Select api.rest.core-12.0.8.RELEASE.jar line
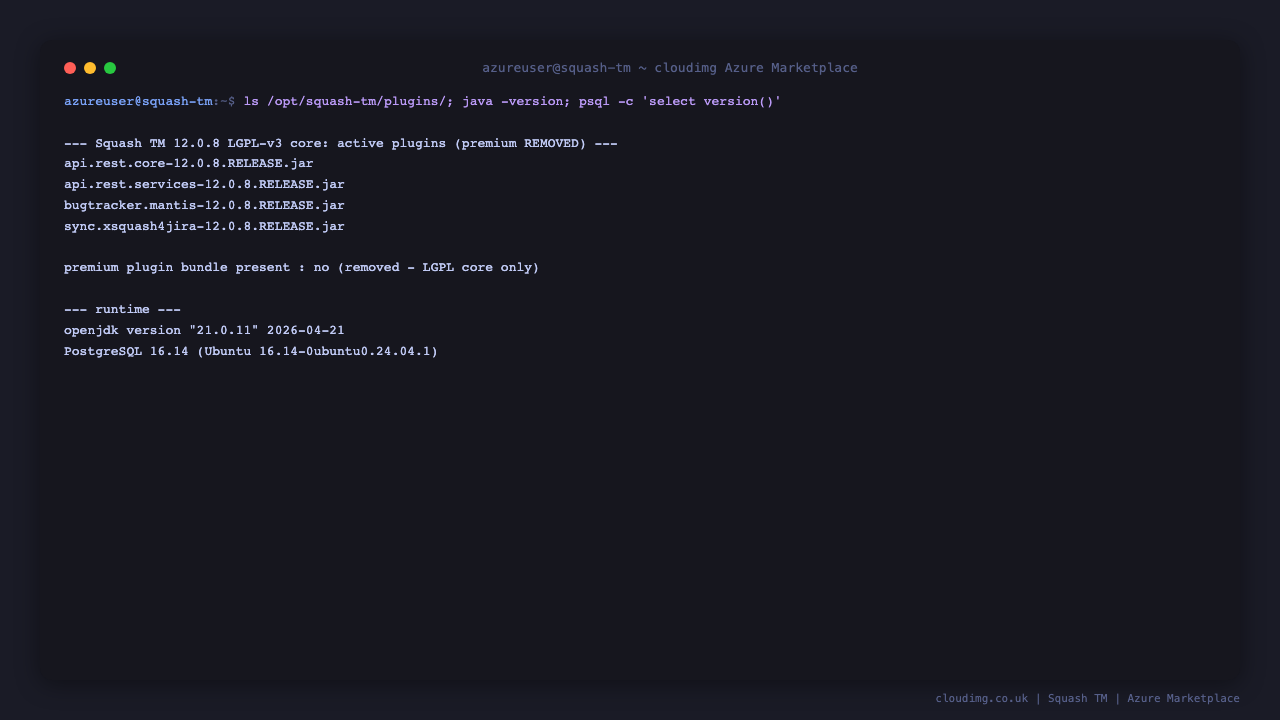1280x720 pixels. click(189, 164)
